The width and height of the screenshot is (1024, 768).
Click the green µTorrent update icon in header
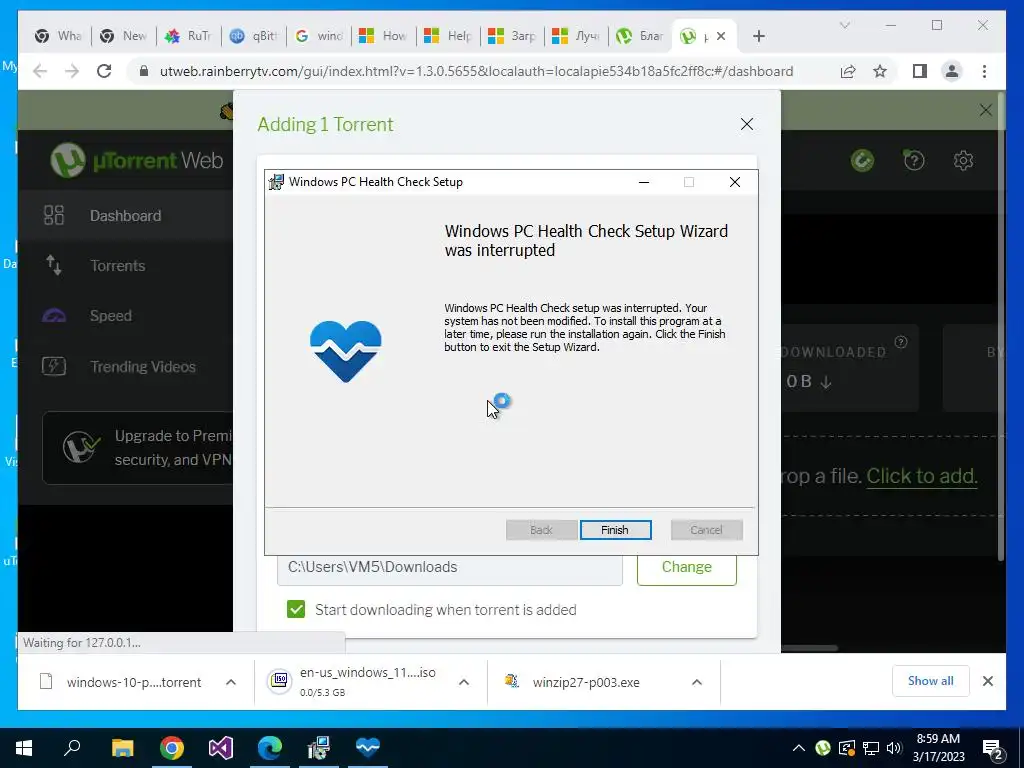coord(863,160)
